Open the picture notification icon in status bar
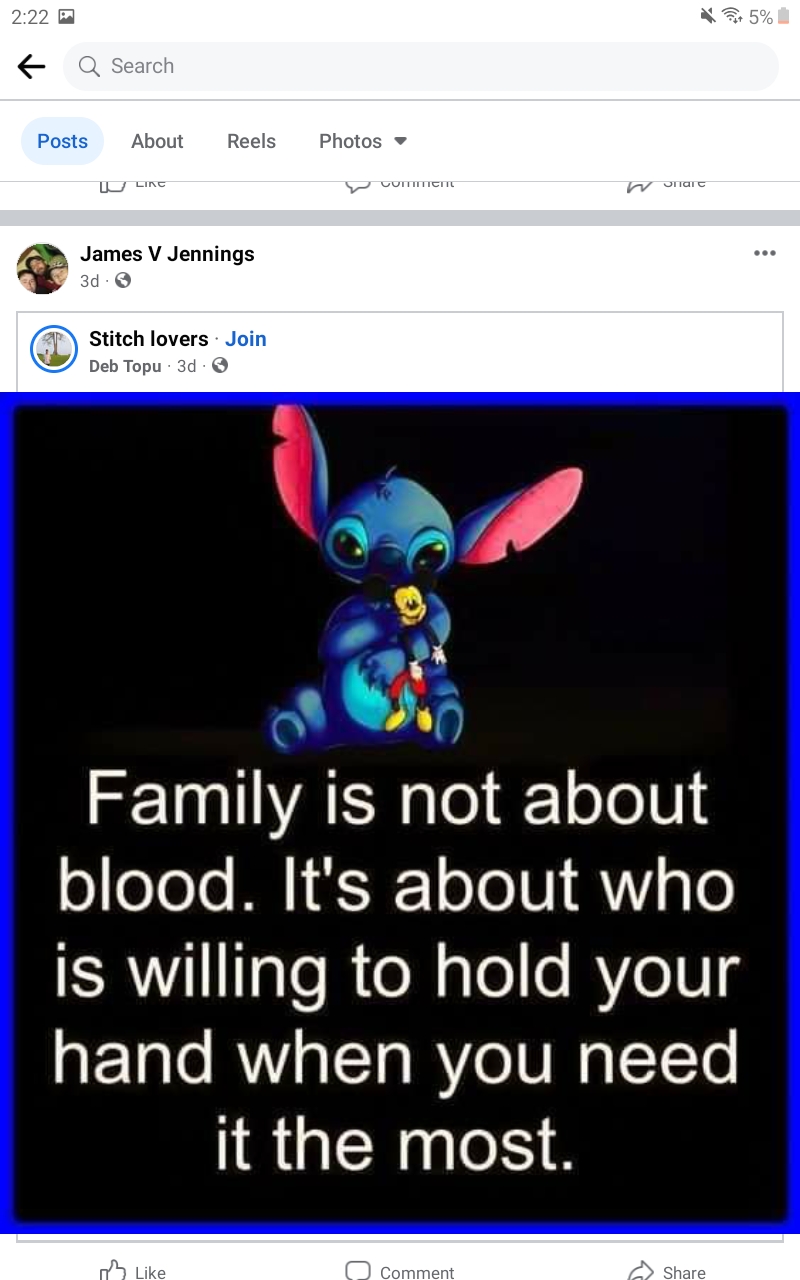Image resolution: width=800 pixels, height=1280 pixels. tap(67, 16)
